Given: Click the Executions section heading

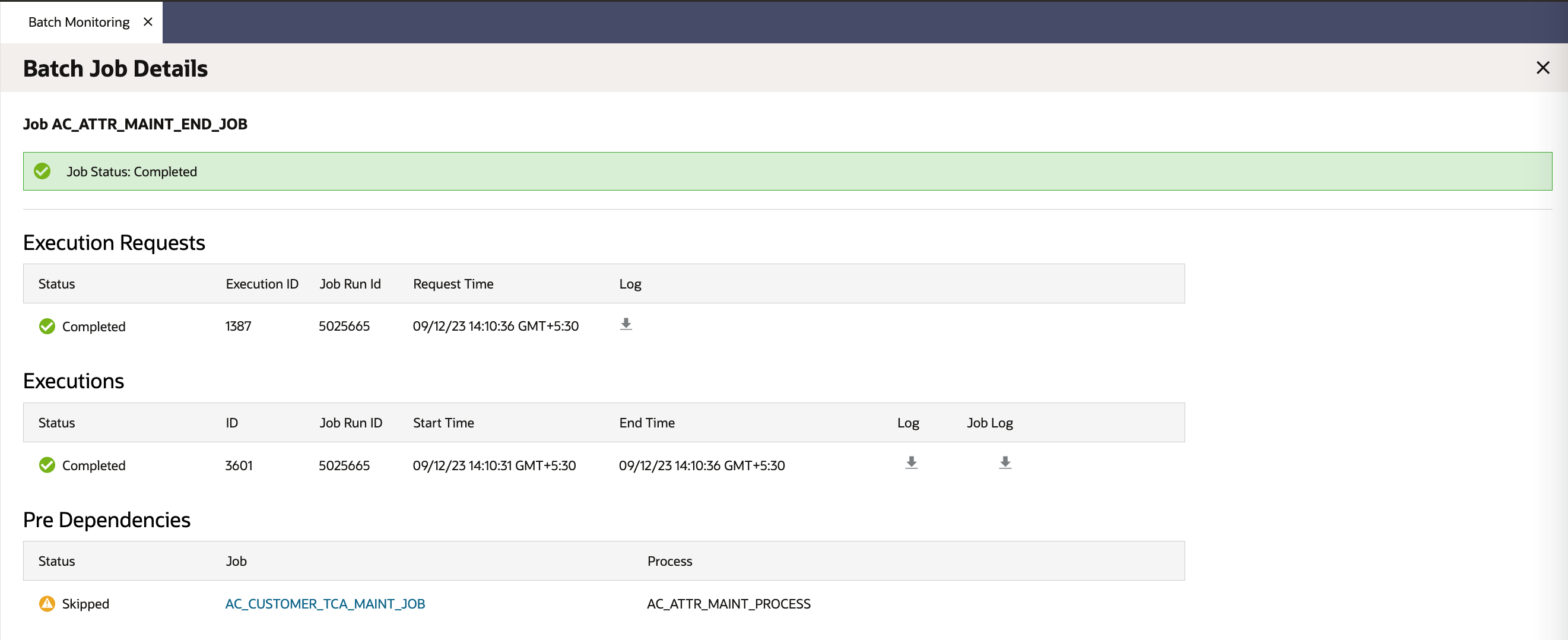Looking at the screenshot, I should [74, 381].
